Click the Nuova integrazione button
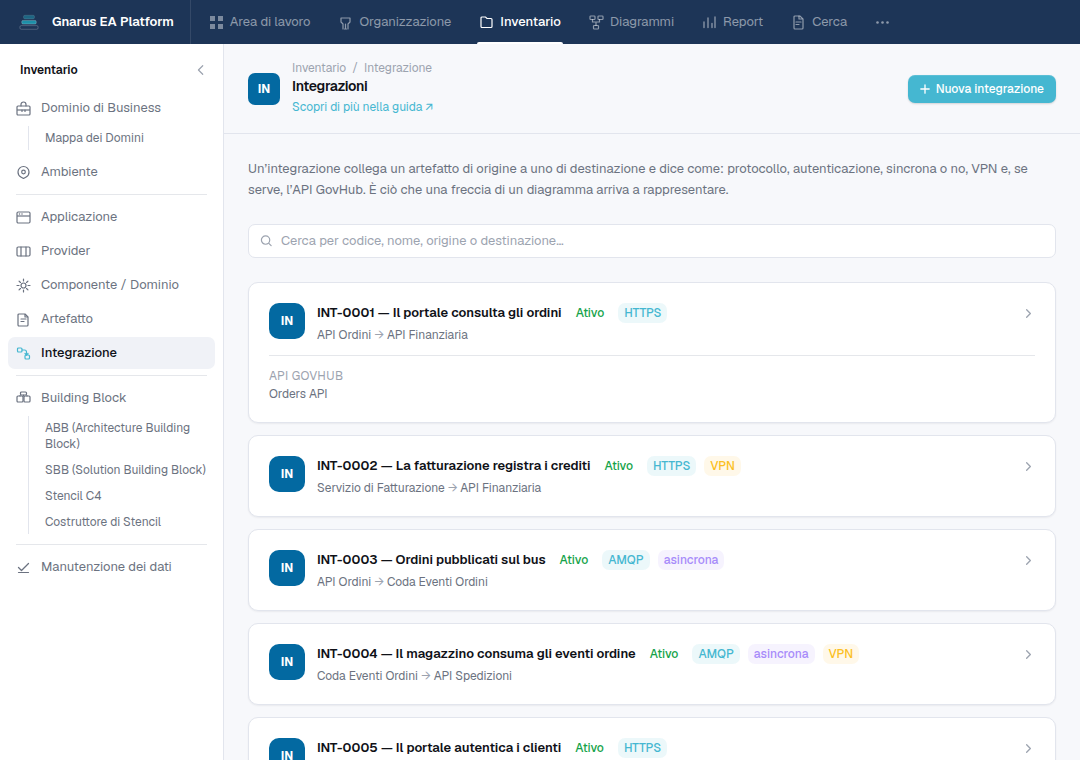The height and width of the screenshot is (760, 1080). coord(982,89)
